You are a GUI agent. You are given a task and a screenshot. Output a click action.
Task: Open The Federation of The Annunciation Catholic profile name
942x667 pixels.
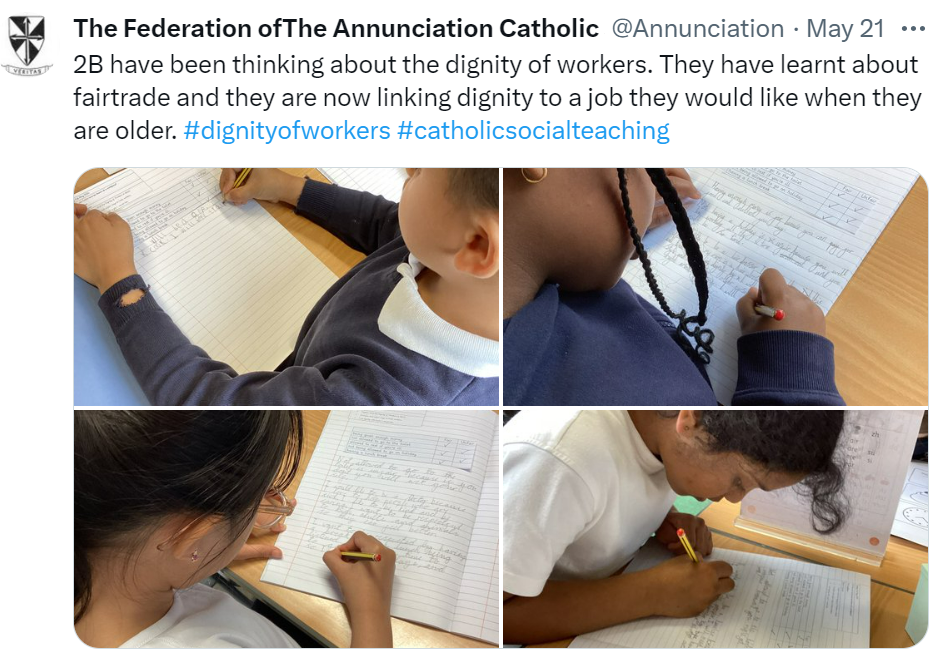pyautogui.click(x=336, y=28)
